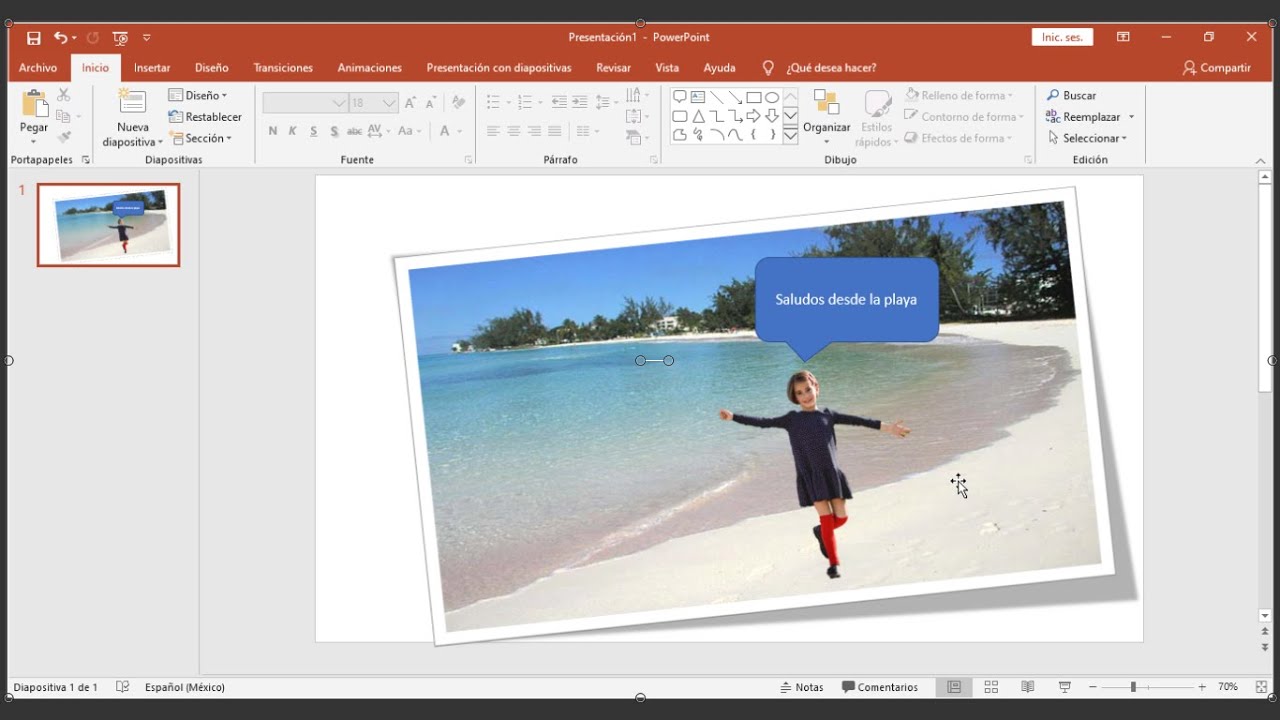Click the Undo arrow icon
This screenshot has width=1280, height=720.
point(61,38)
